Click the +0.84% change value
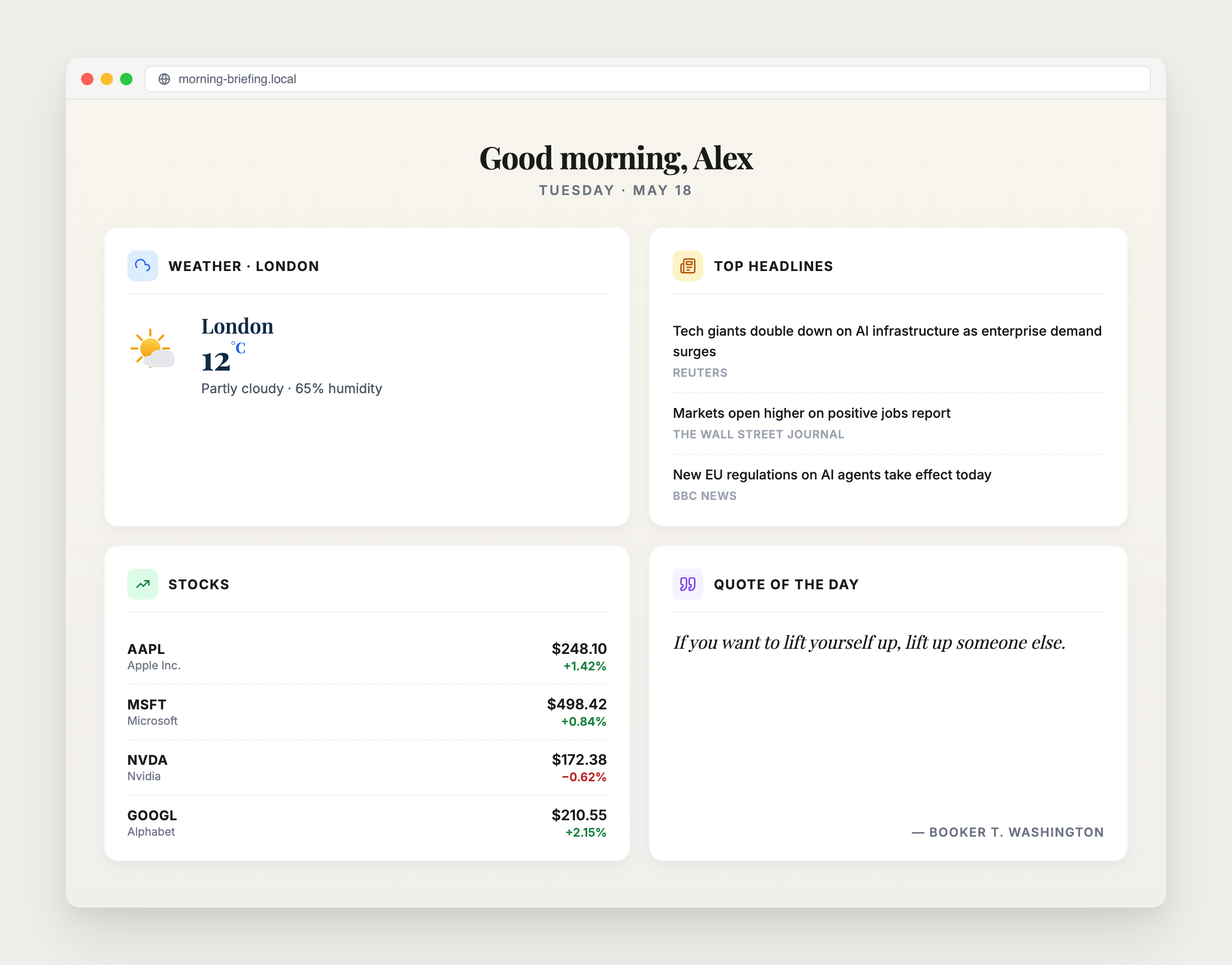 tap(584, 722)
